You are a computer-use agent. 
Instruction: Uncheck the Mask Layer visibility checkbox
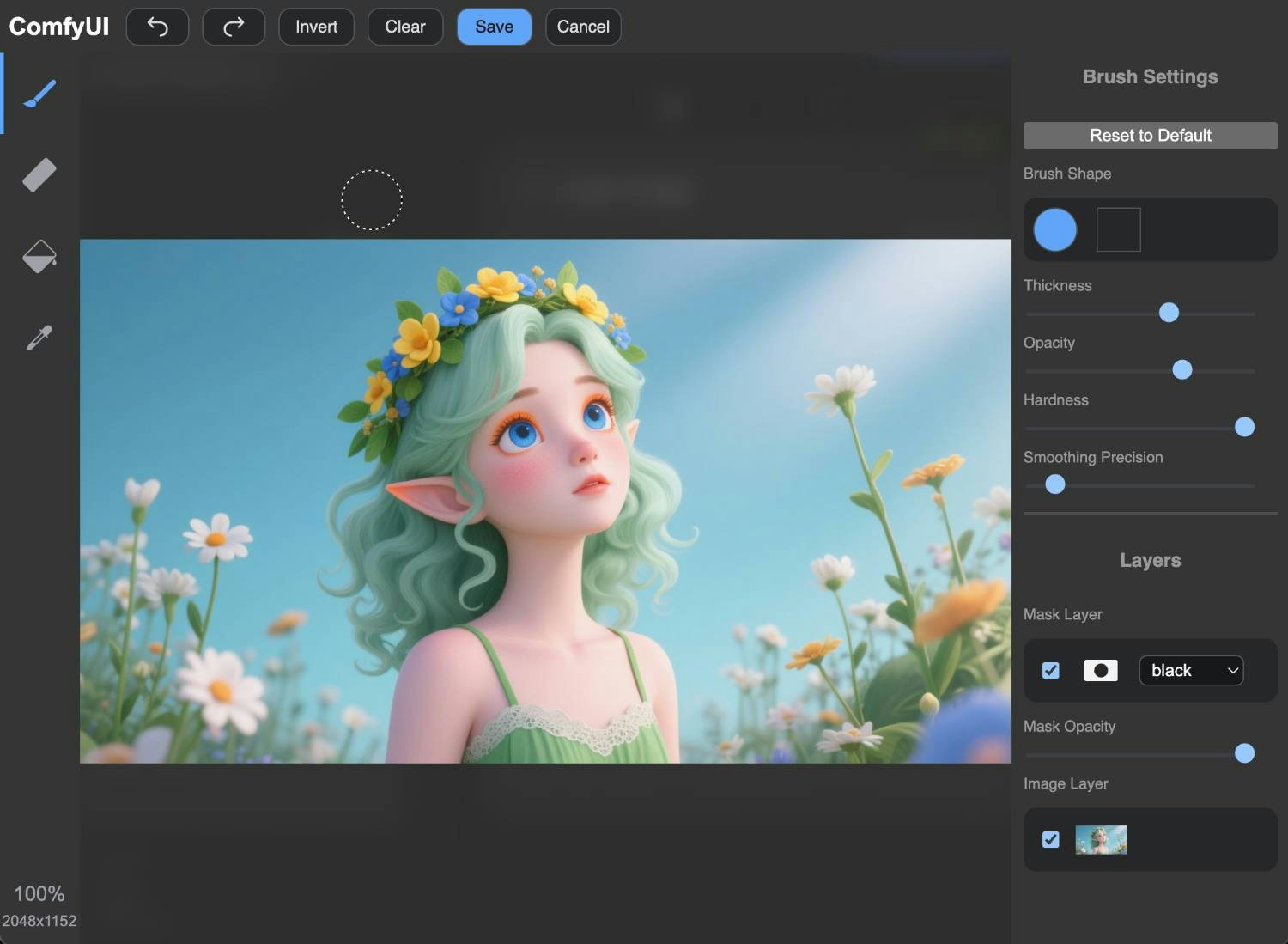click(x=1050, y=670)
